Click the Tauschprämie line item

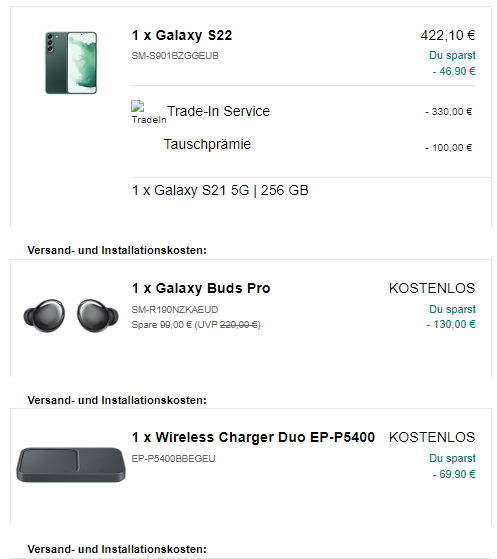[x=207, y=144]
